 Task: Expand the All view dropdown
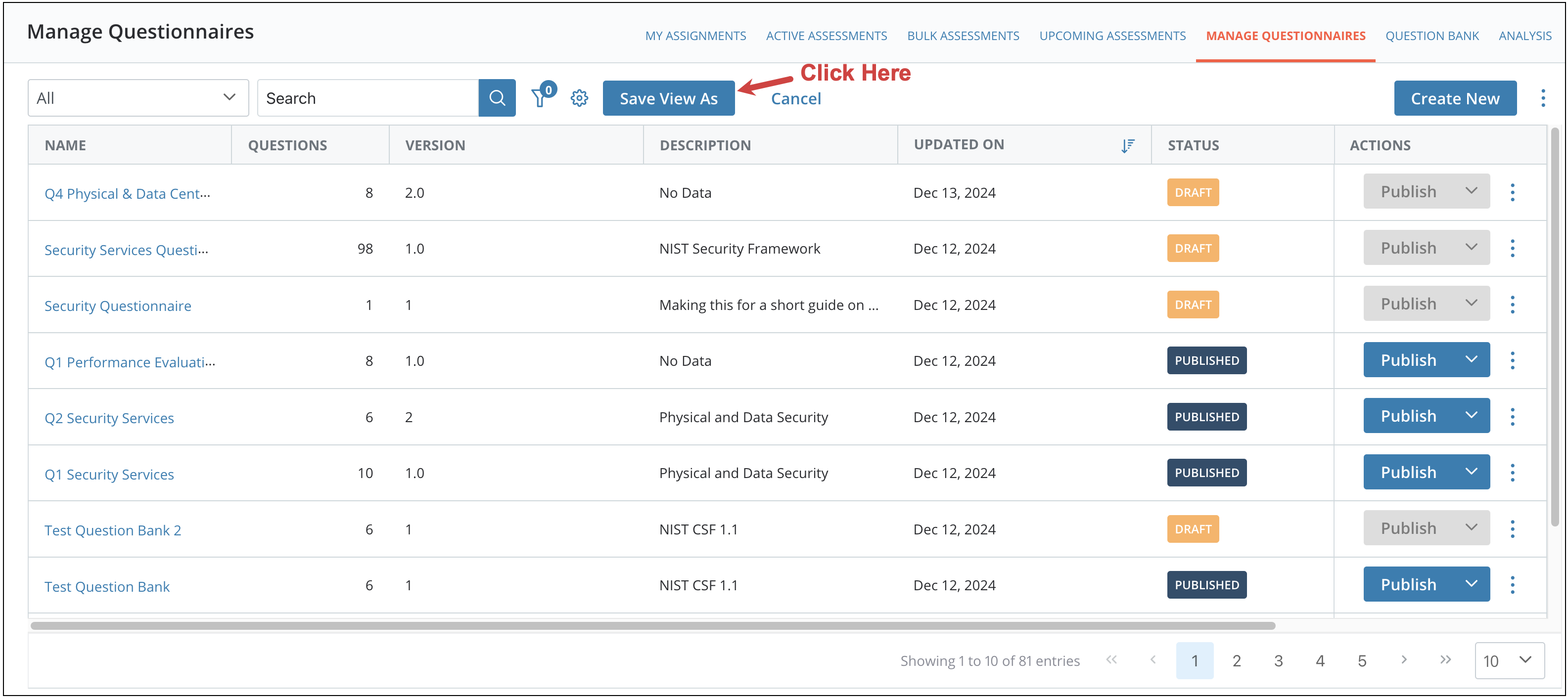pos(138,98)
